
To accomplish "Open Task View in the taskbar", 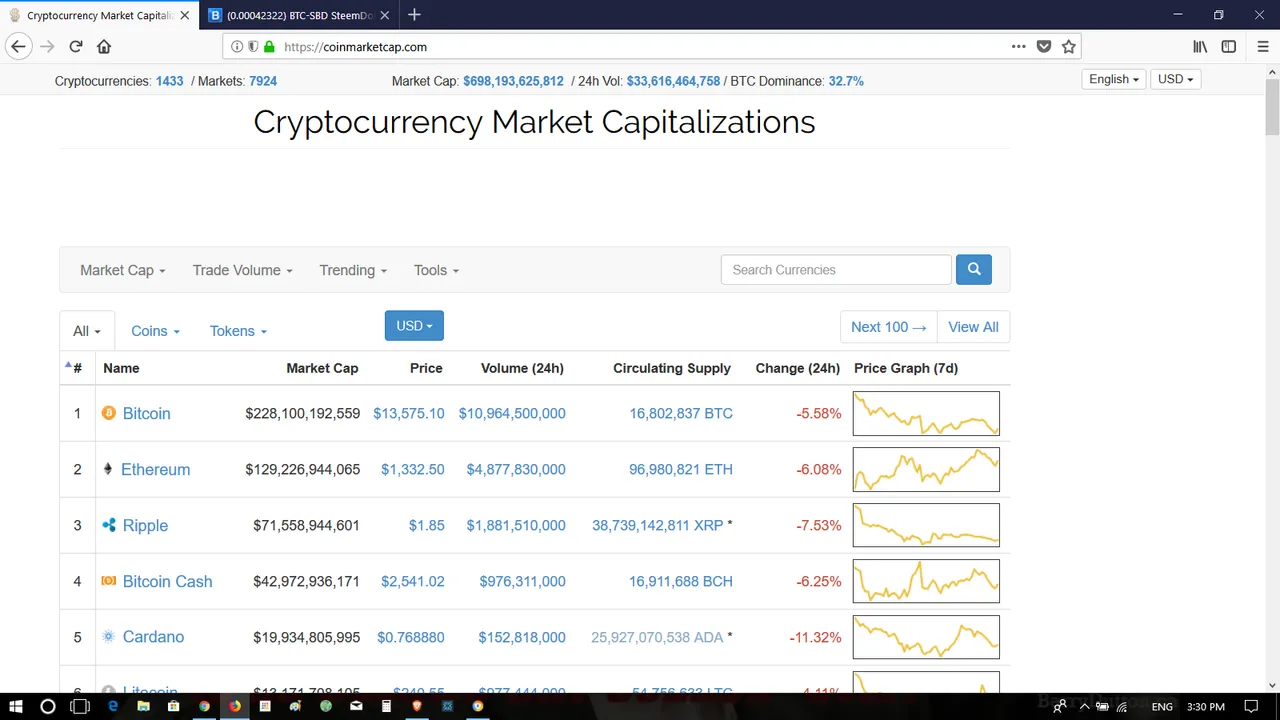I will pos(80,706).
